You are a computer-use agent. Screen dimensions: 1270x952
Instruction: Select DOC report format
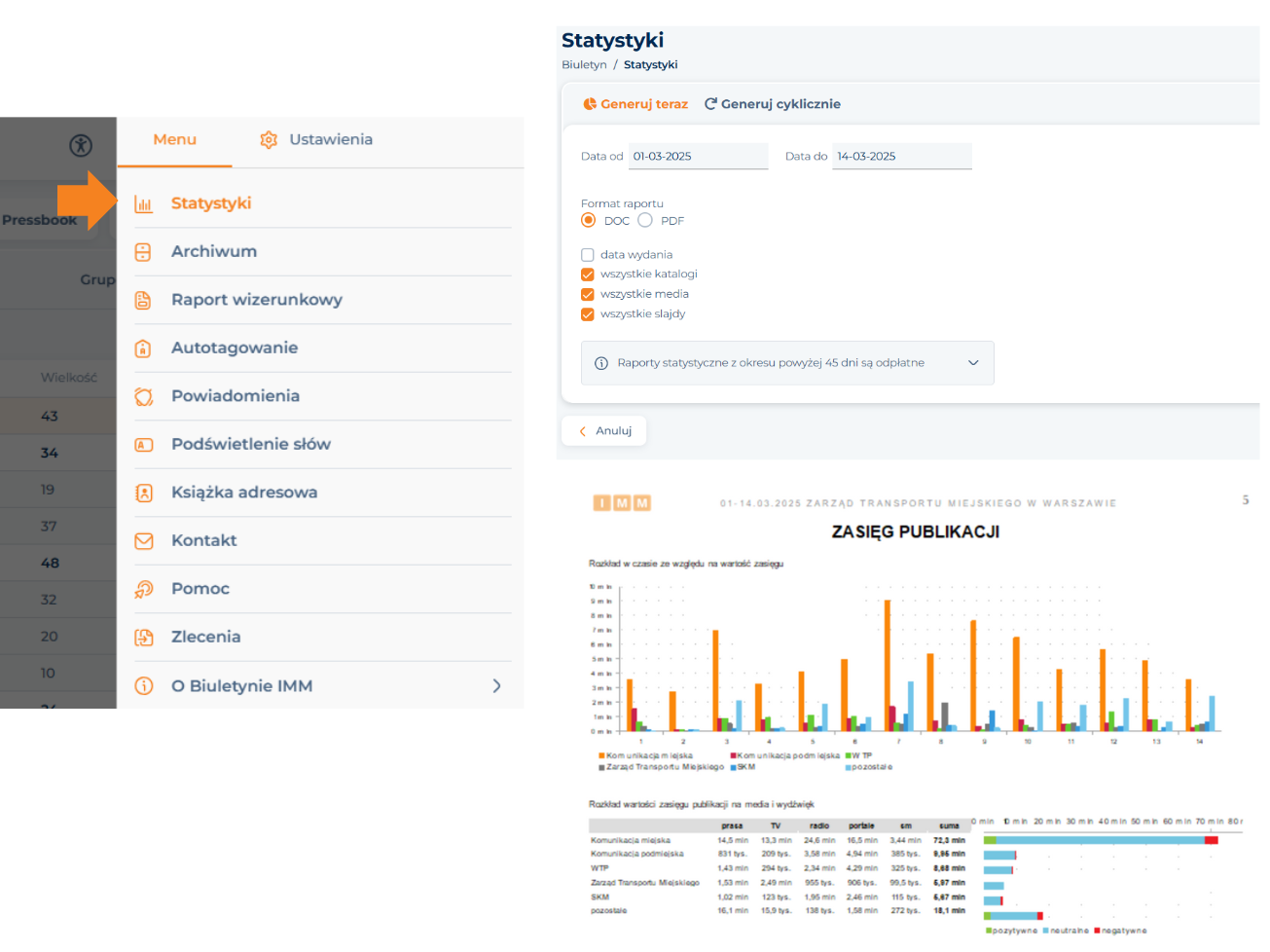pos(588,220)
